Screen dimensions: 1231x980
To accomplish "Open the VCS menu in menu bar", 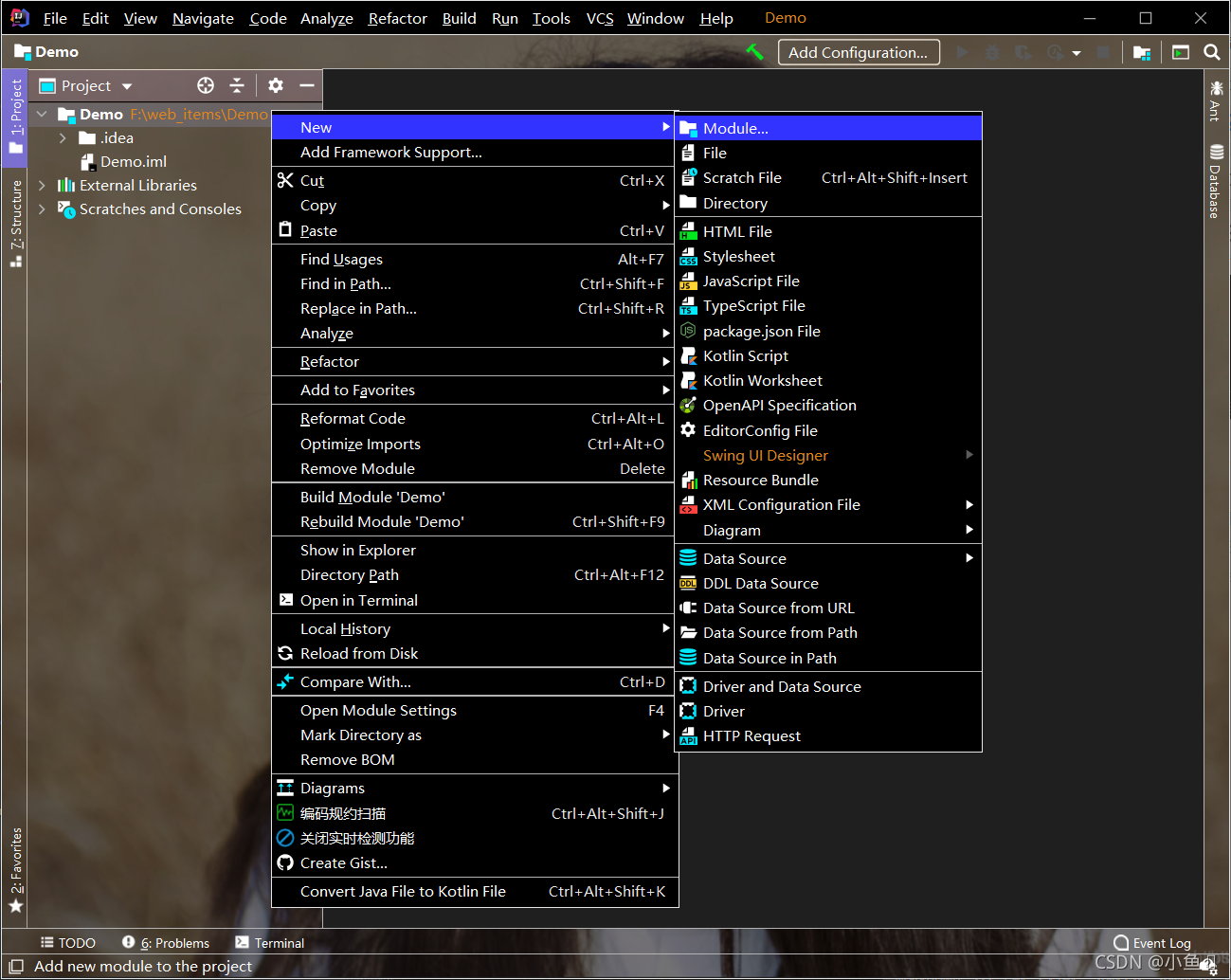I will pos(600,18).
